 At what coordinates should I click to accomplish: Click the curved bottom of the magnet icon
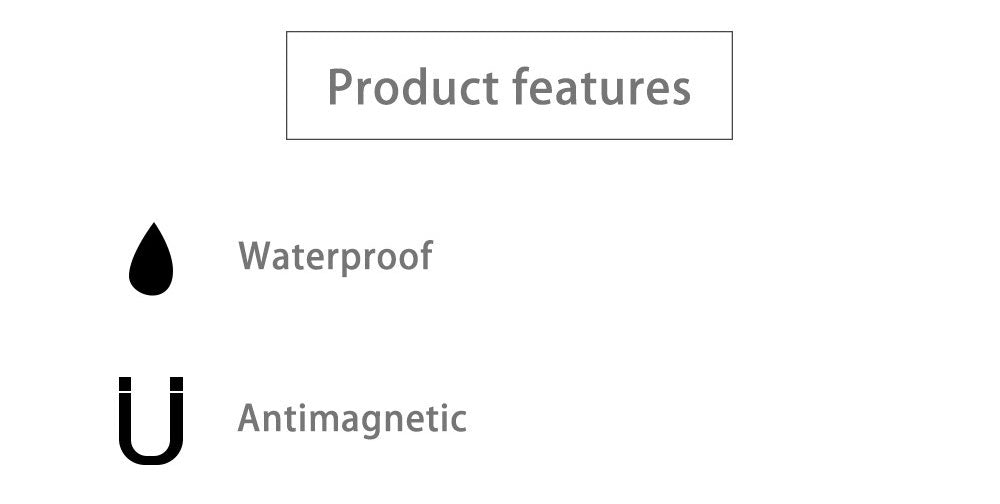pos(151,453)
